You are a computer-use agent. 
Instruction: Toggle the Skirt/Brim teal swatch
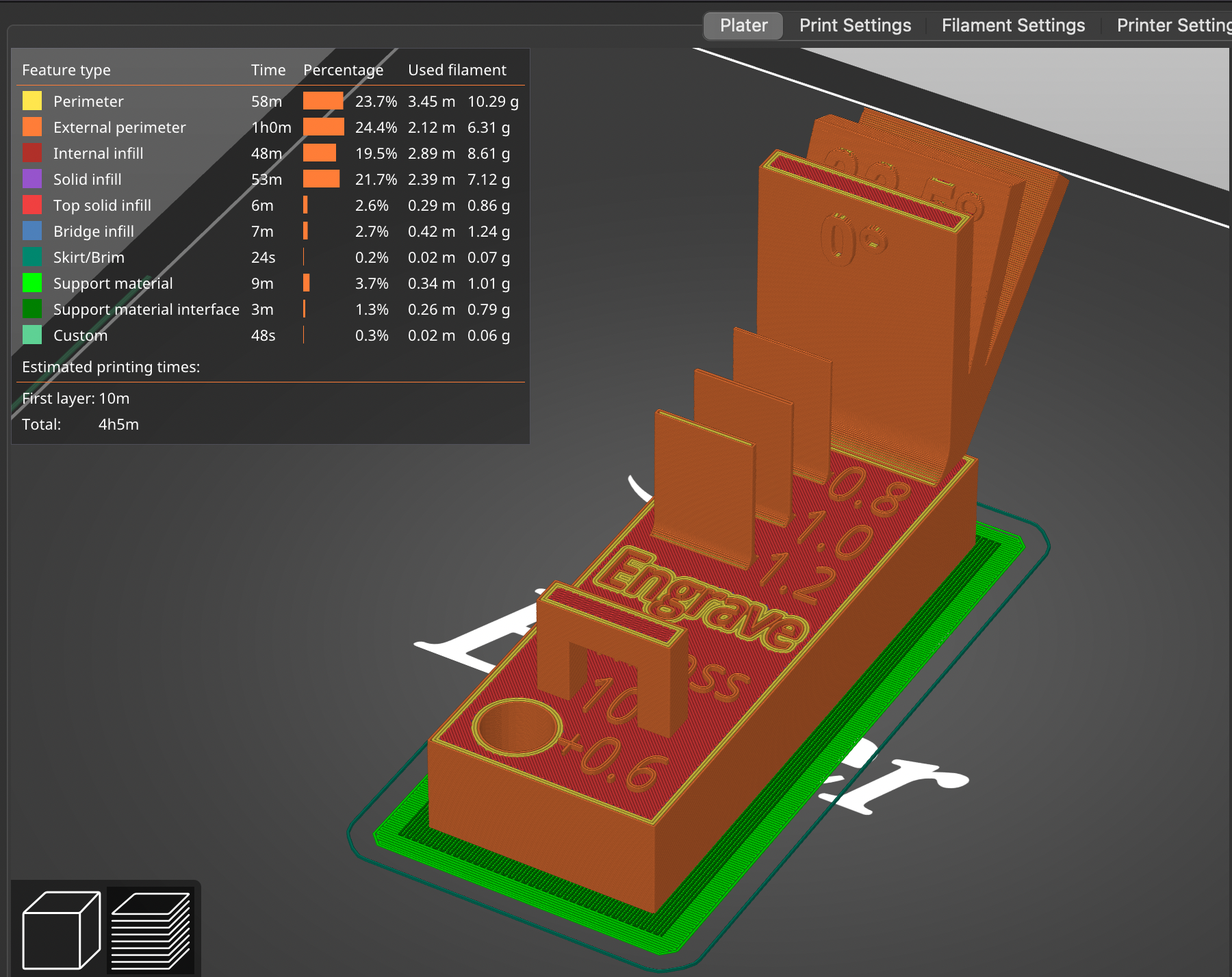pyautogui.click(x=32, y=257)
